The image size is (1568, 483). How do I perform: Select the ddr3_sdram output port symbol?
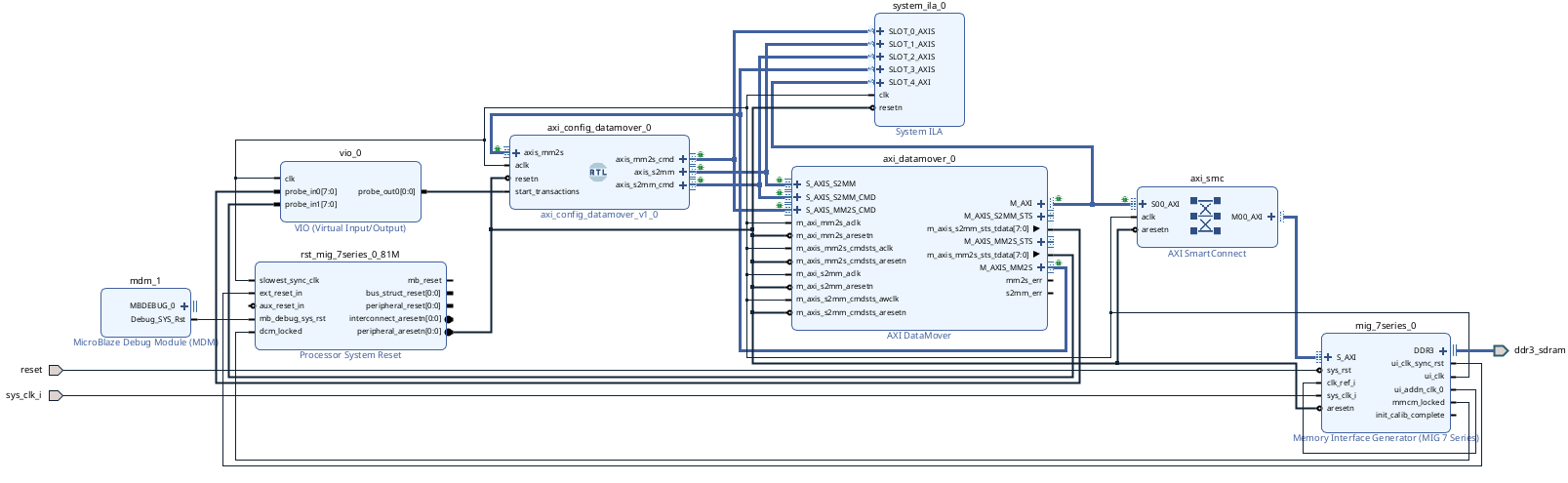[x=1501, y=350]
